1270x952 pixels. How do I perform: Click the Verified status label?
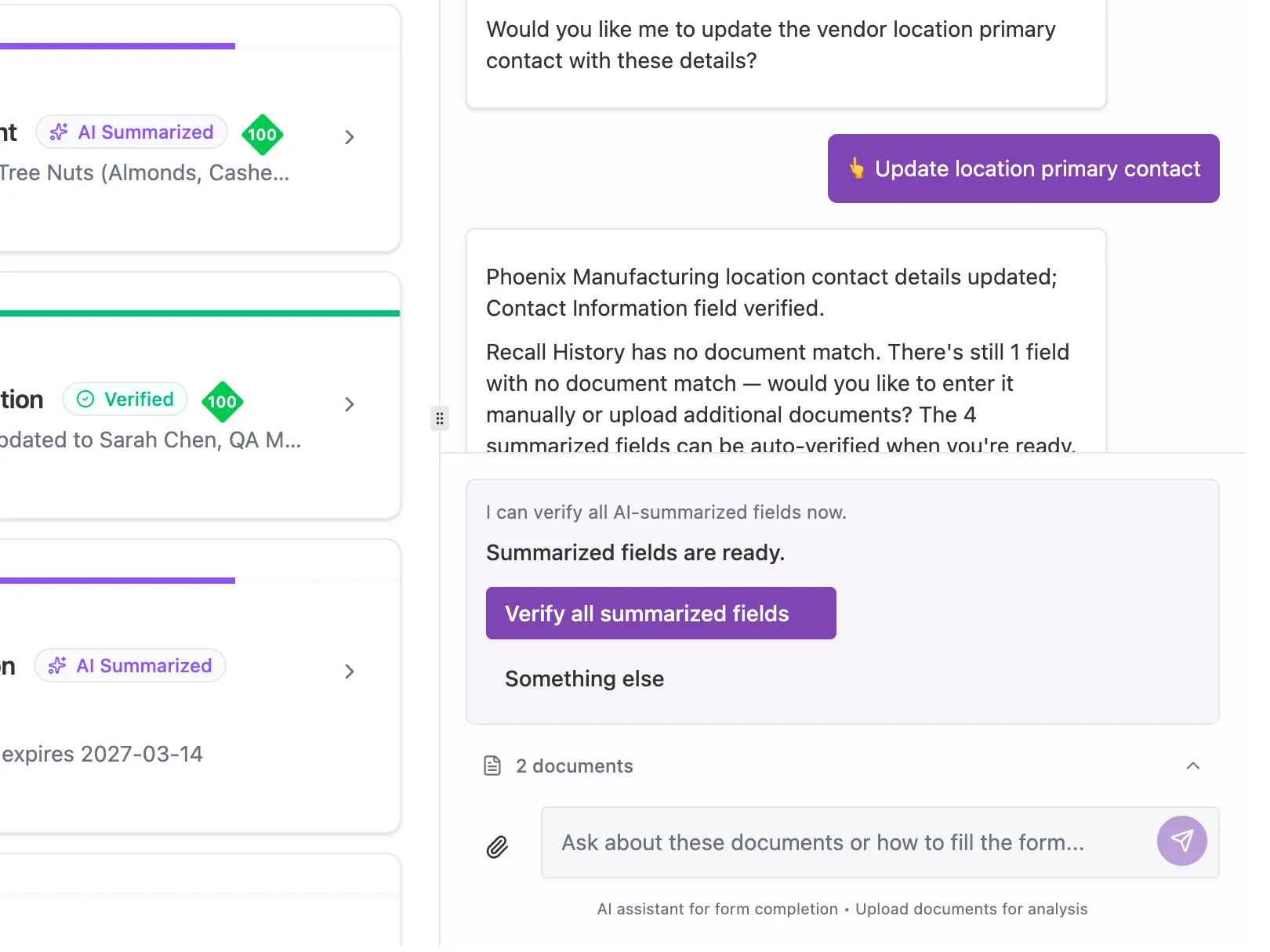139,400
